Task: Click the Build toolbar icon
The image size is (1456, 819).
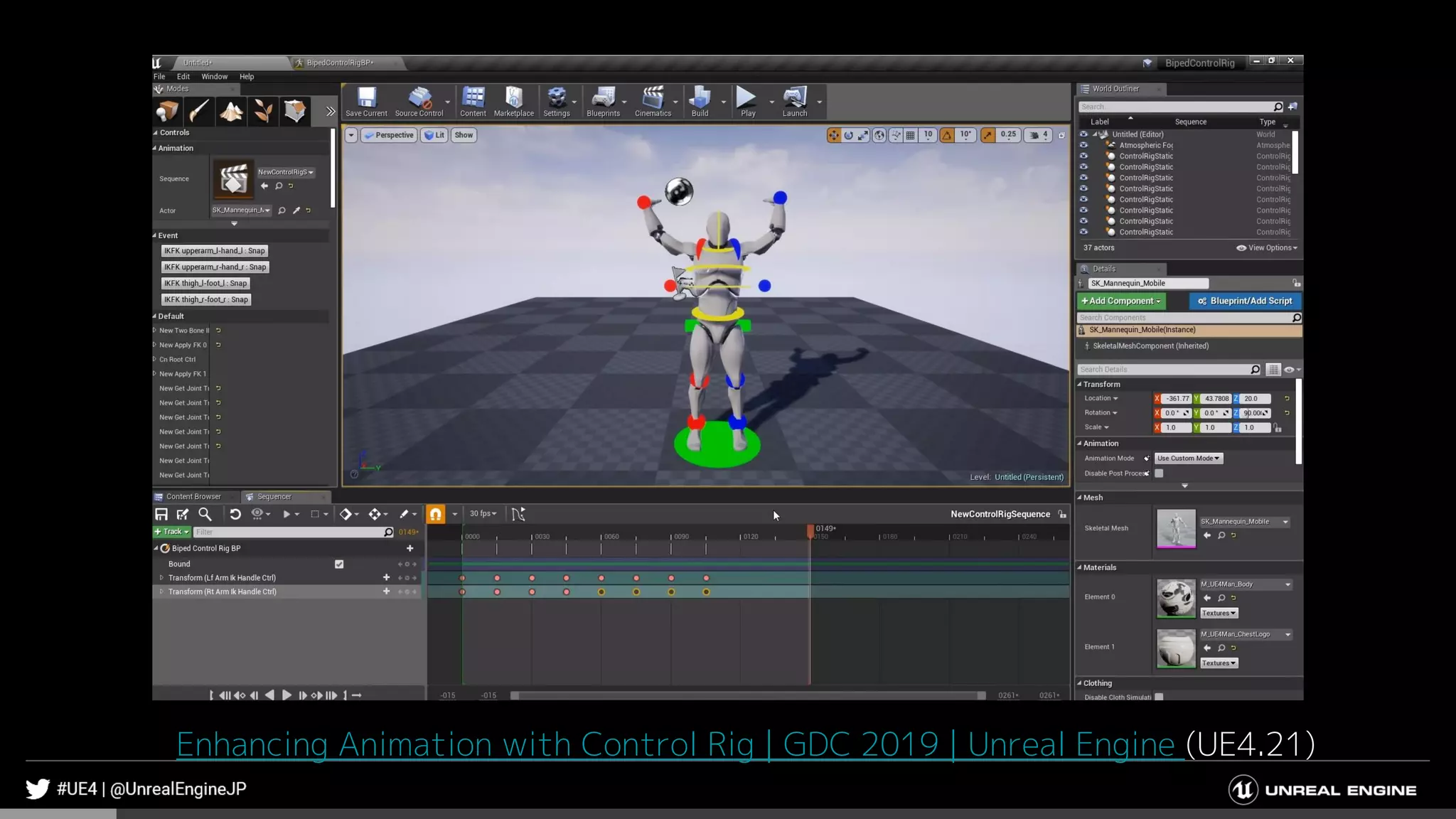Action: (x=700, y=101)
